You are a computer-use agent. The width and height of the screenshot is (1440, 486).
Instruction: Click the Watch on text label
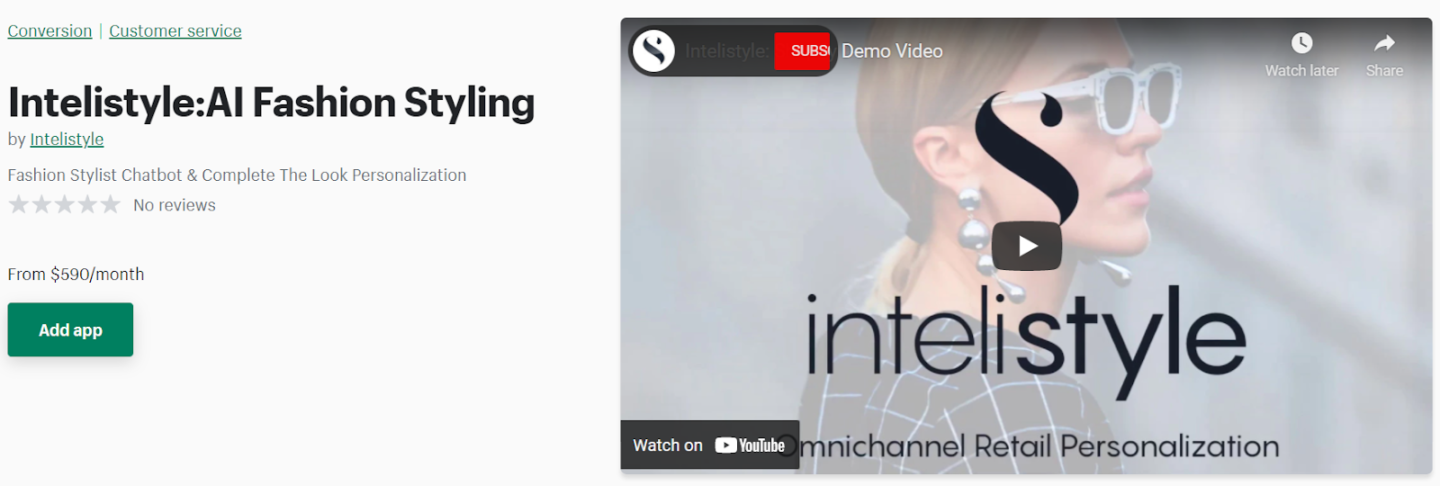[668, 446]
